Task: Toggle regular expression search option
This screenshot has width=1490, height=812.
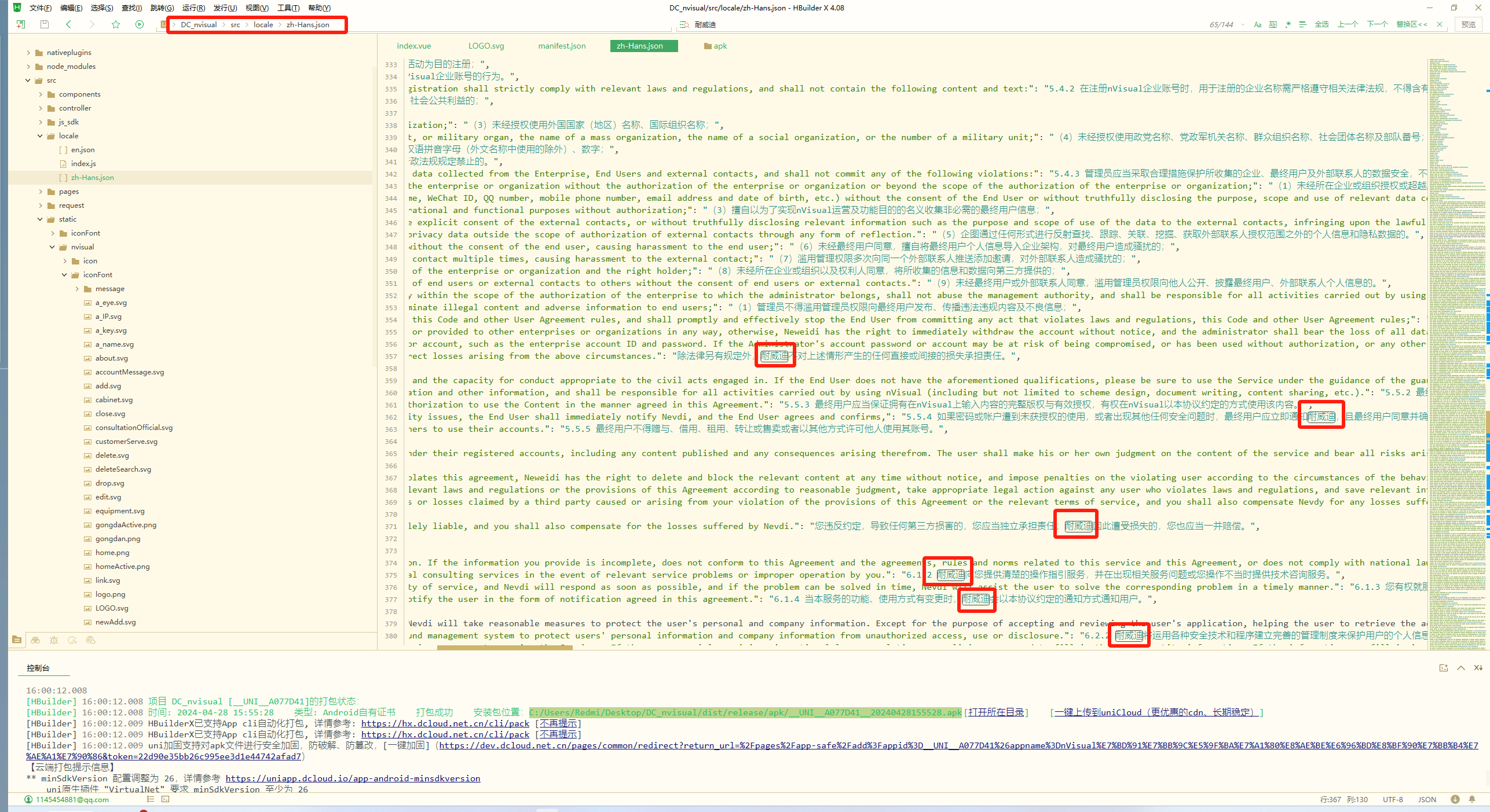Action: tap(1288, 24)
